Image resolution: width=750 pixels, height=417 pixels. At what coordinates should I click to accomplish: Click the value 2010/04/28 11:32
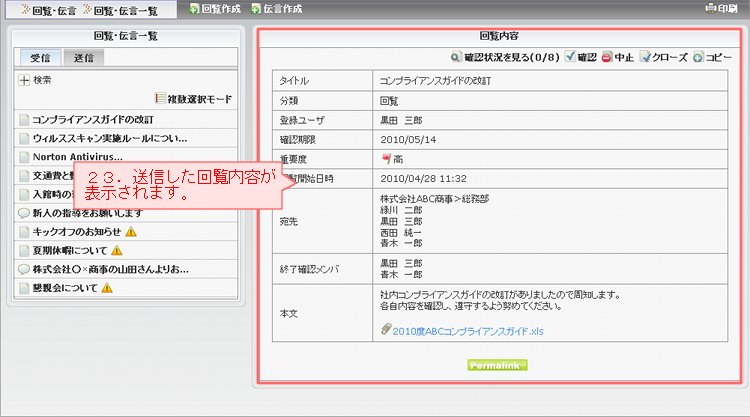click(x=423, y=178)
